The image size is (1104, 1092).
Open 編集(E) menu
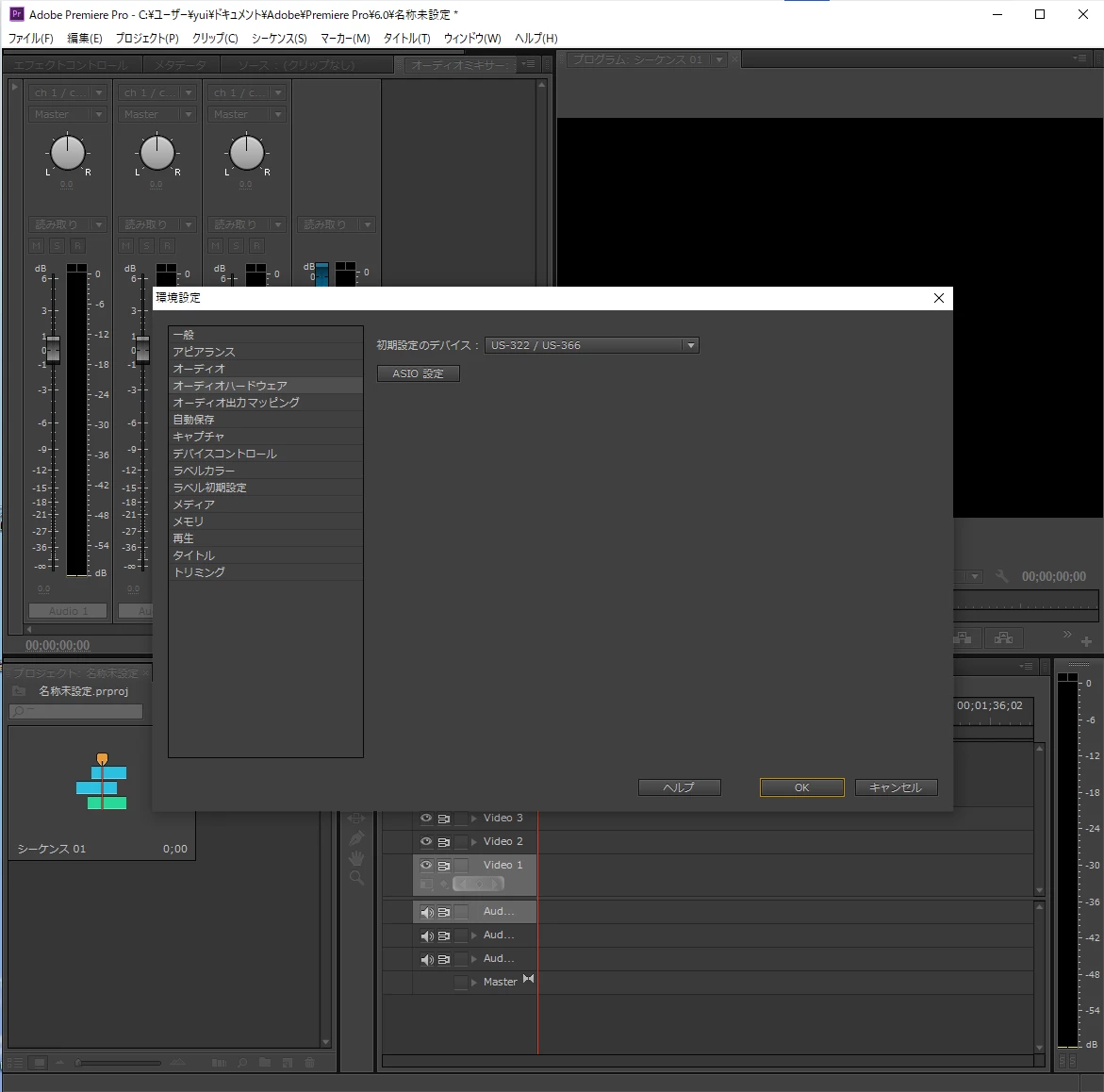coord(85,38)
